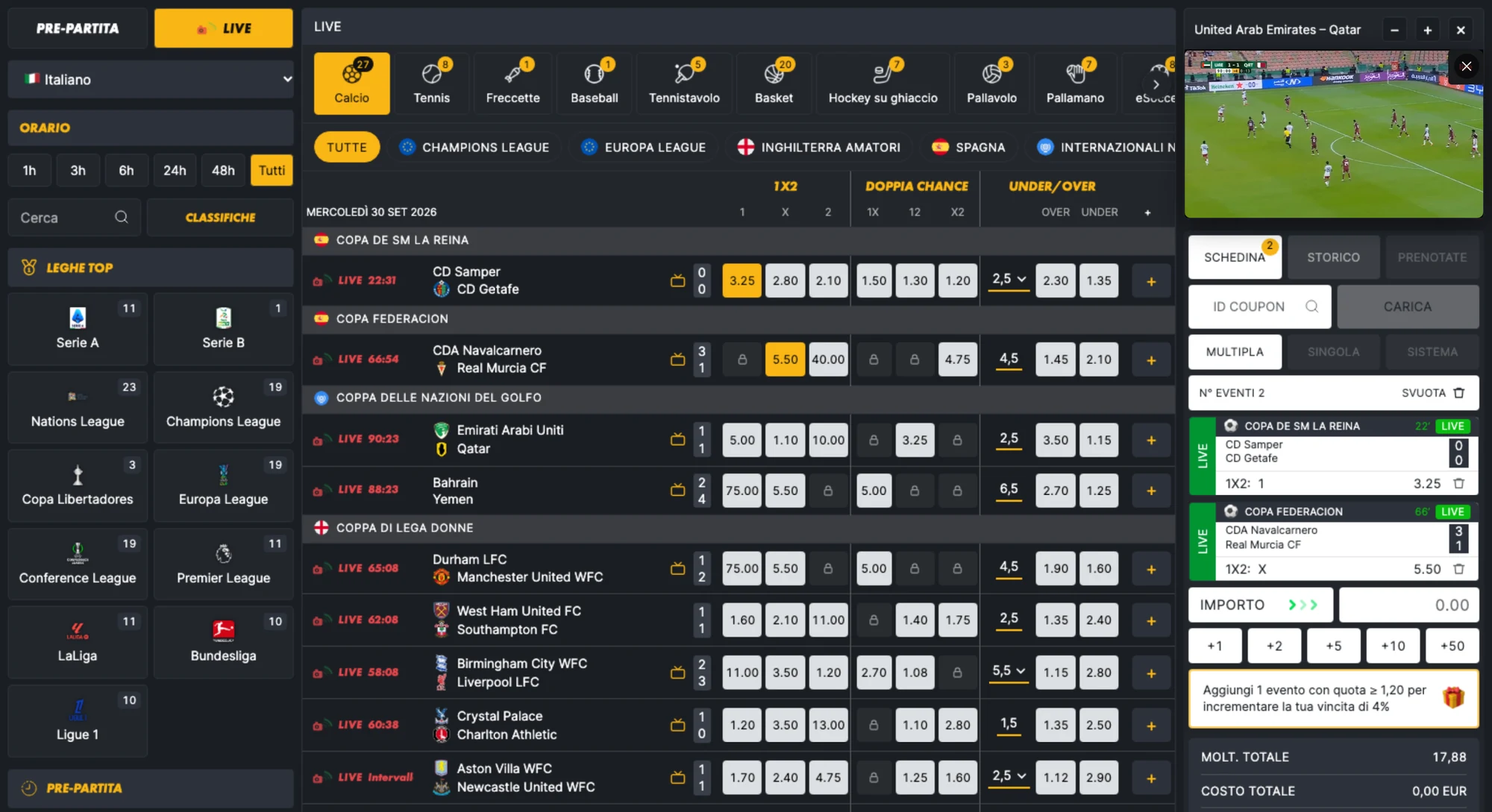Open live stream for Birmingham City WFC match
This screenshot has height=812, width=1492.
pos(677,673)
